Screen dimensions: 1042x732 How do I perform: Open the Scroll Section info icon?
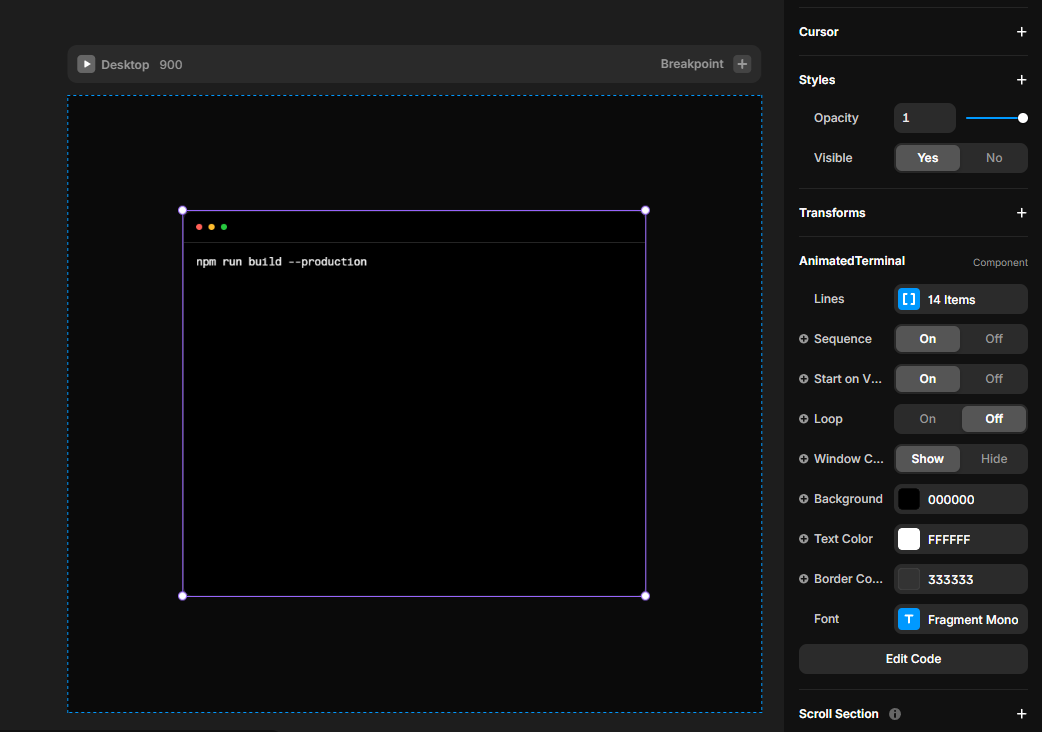pyautogui.click(x=895, y=714)
